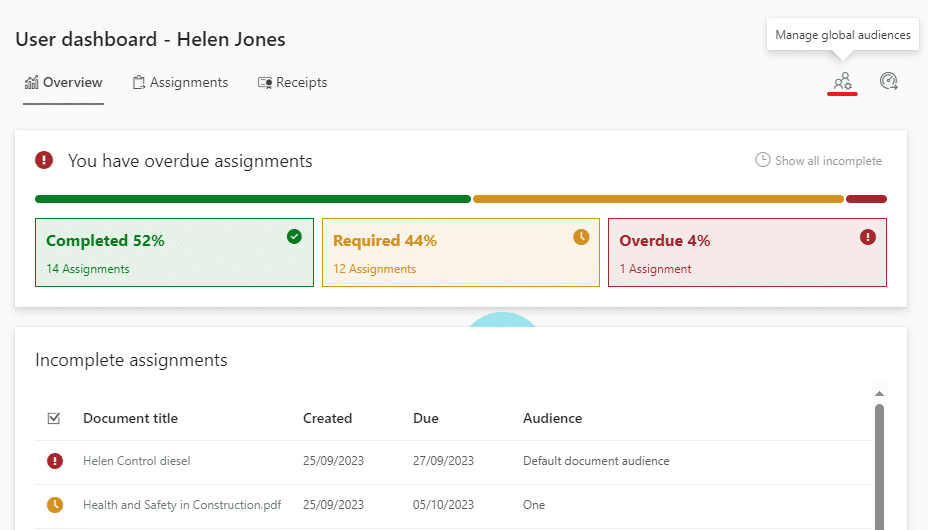
Task: Open Health and Safety in Construction.pdf document
Action: point(182,505)
